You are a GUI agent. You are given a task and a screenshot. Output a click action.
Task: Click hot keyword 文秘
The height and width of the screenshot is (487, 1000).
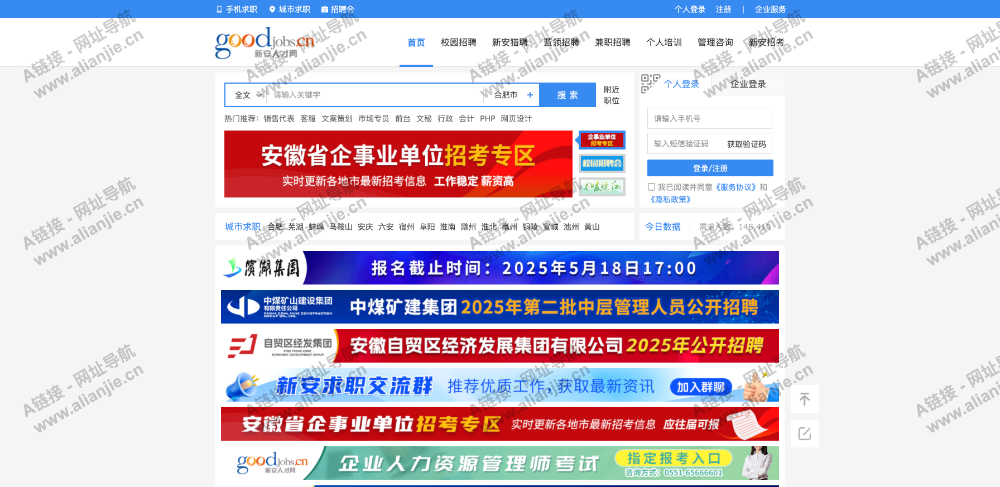click(424, 119)
